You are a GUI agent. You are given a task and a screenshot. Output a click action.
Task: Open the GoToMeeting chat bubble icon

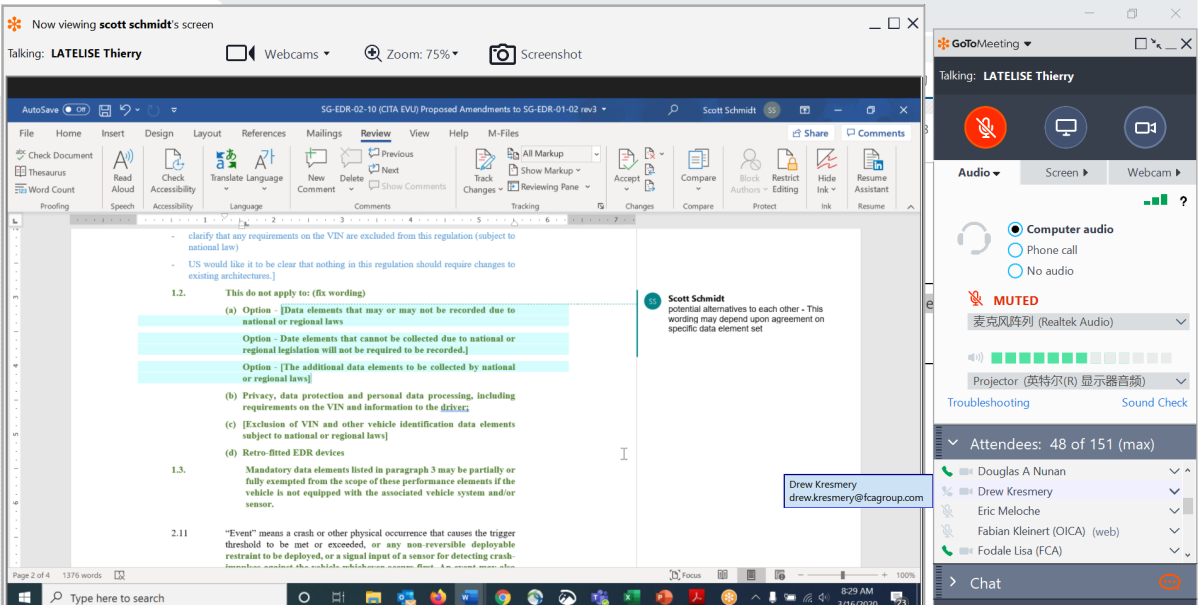[x=1168, y=582]
